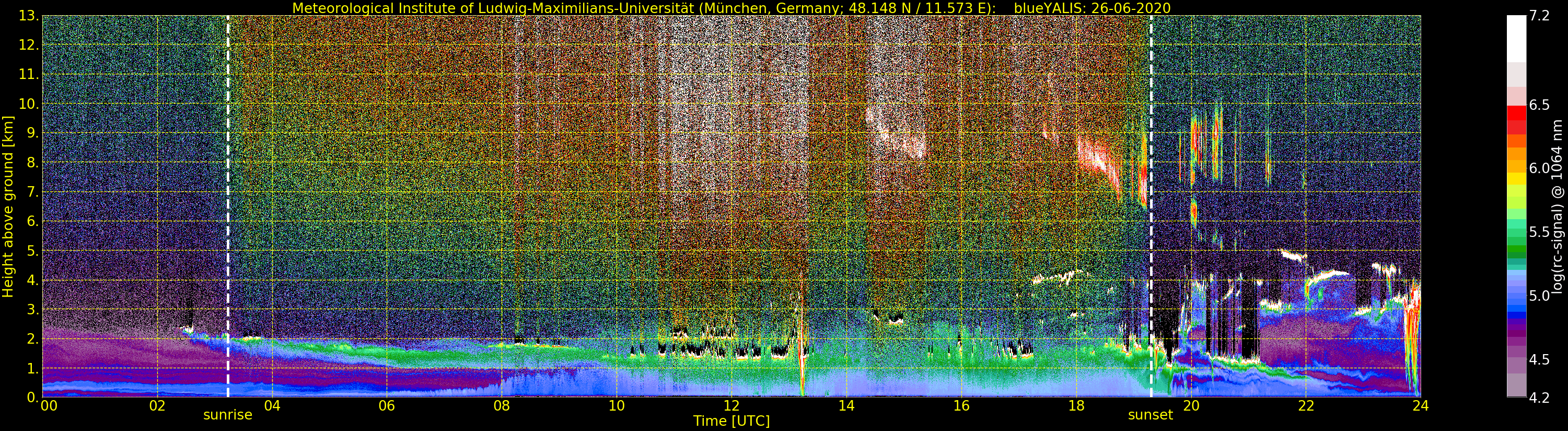
Task: Click the '24' time tick label
Action: point(1421,405)
